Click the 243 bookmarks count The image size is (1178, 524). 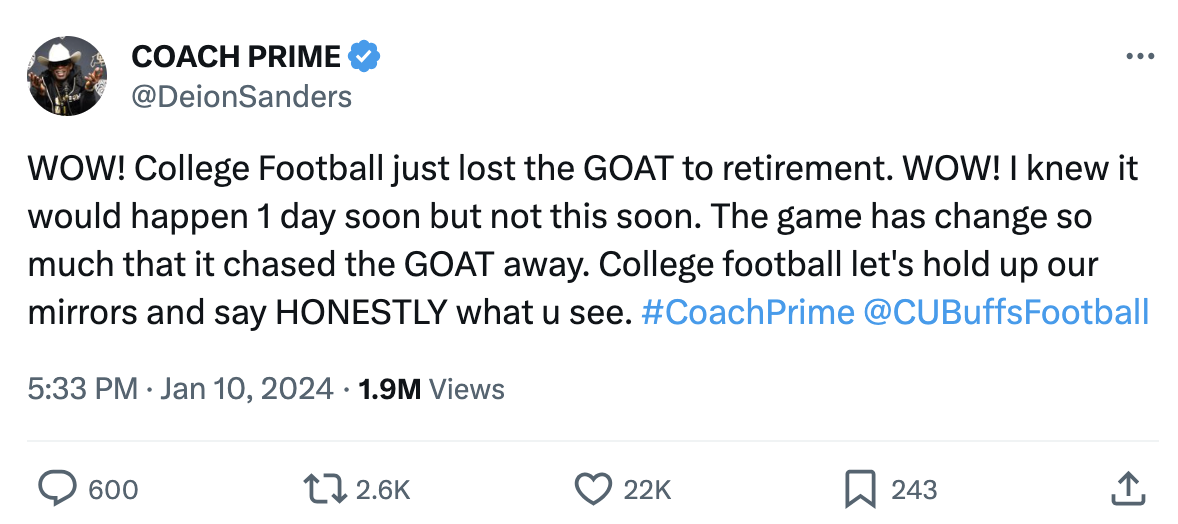(913, 489)
